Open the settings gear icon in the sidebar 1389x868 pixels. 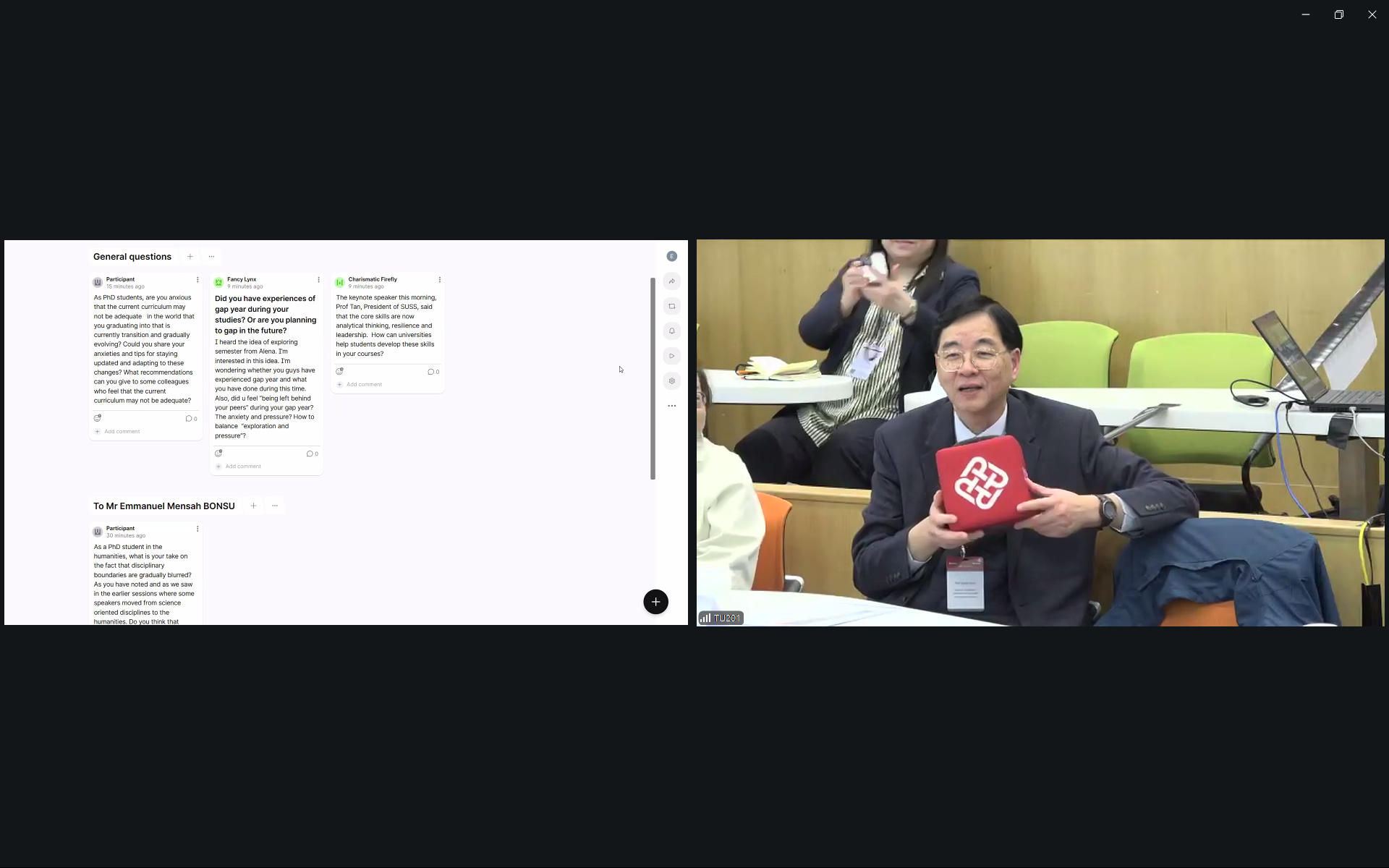click(671, 381)
